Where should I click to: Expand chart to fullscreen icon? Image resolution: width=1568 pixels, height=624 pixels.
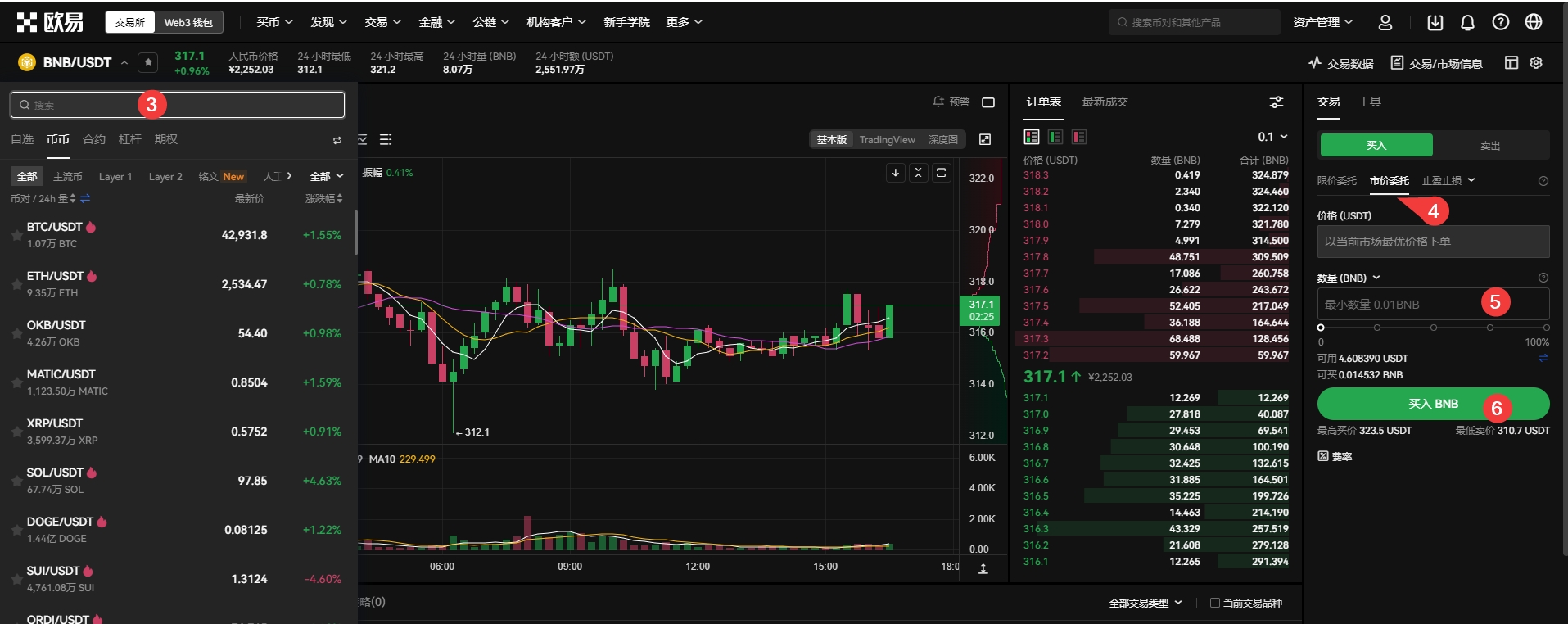pyautogui.click(x=985, y=140)
